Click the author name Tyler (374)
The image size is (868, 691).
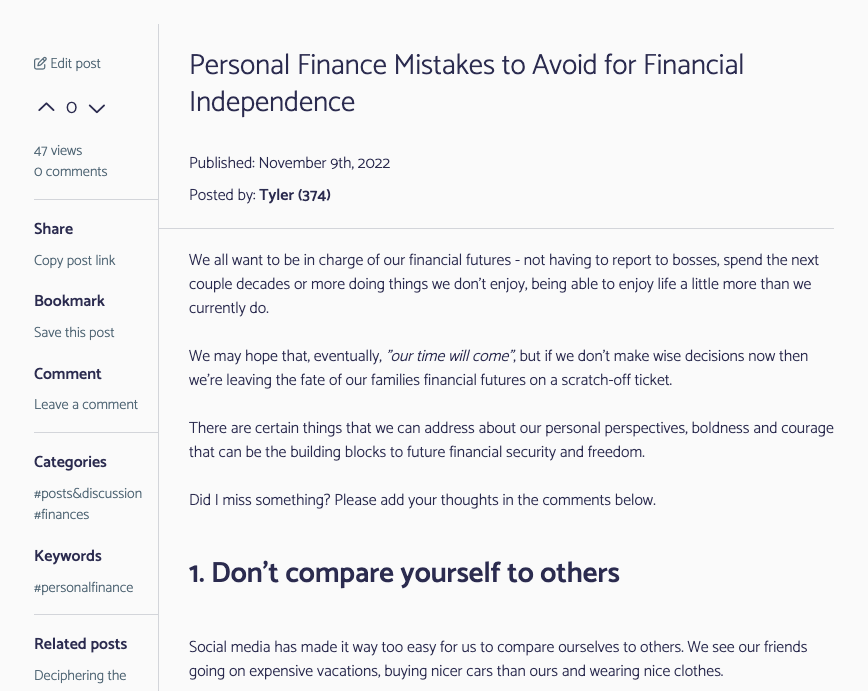coord(295,195)
